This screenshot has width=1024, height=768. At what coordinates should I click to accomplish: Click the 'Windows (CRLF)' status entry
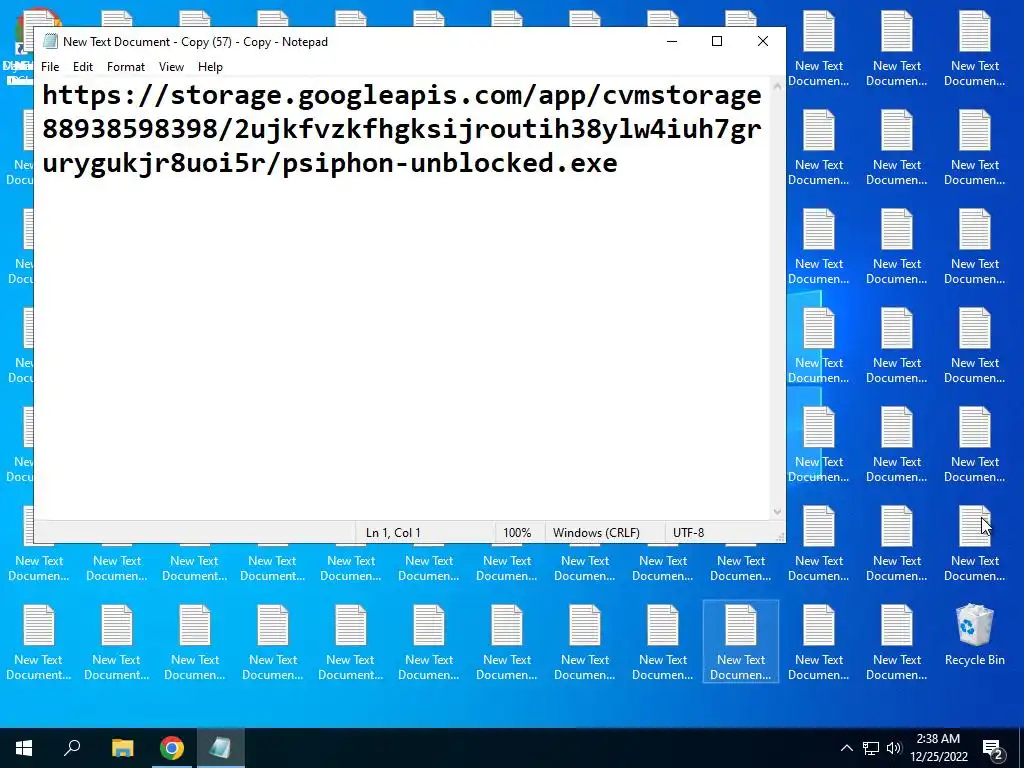596,533
